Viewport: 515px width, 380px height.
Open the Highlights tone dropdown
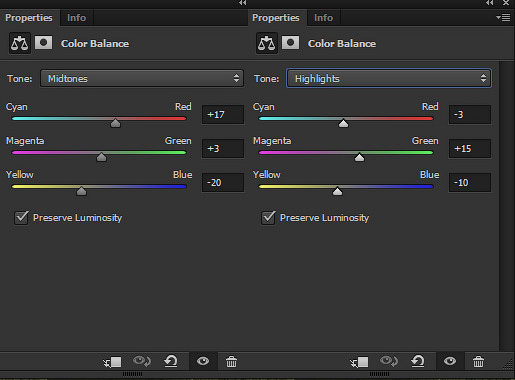tap(389, 78)
